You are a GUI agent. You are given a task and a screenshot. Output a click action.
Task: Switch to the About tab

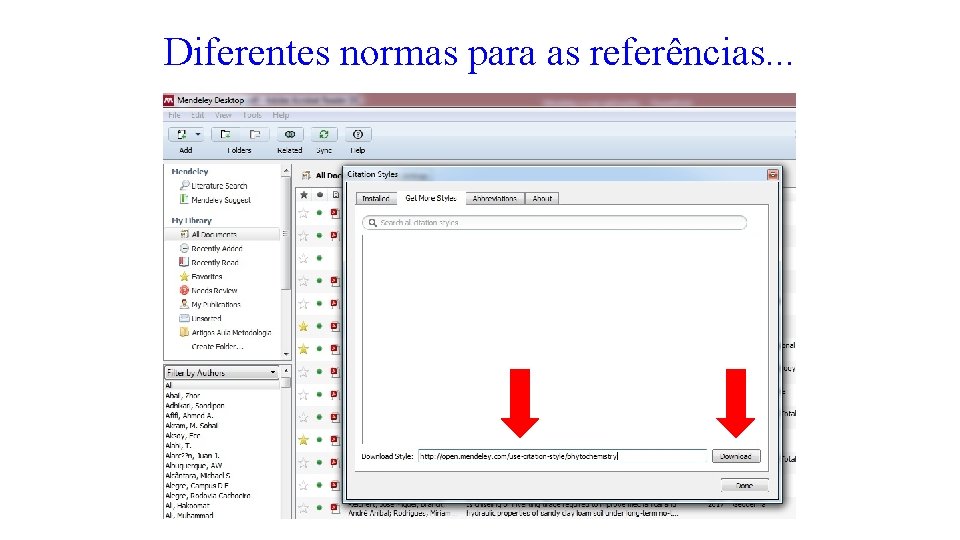point(542,198)
